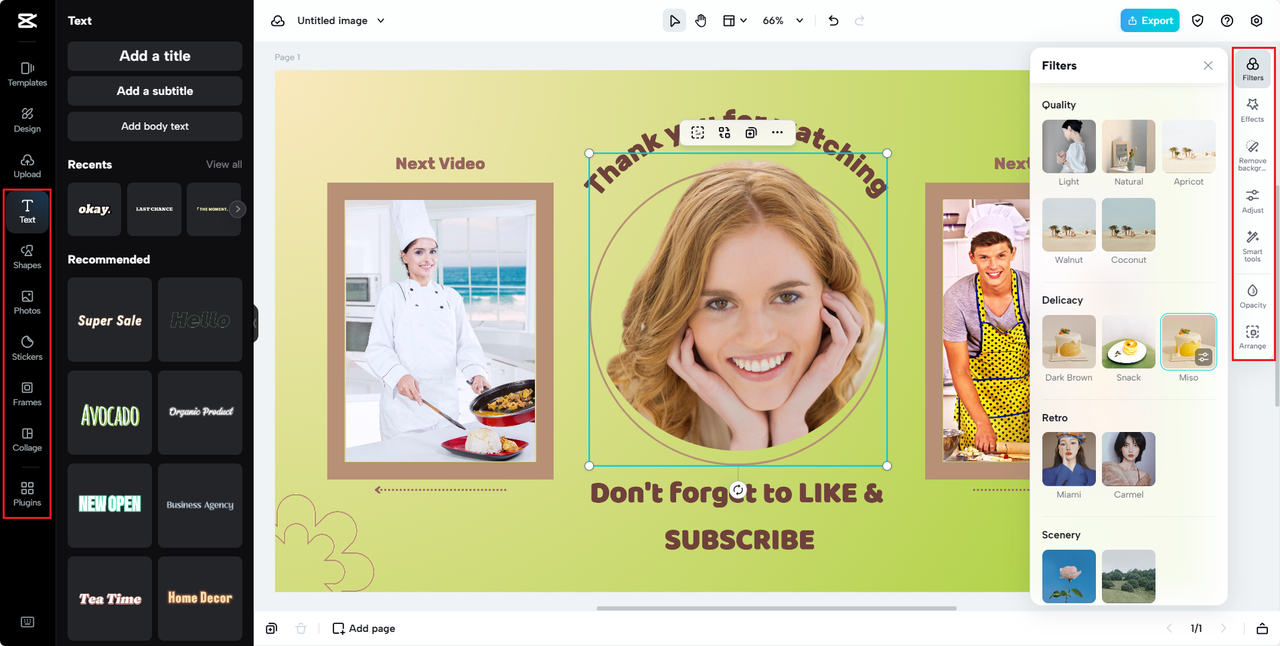
Task: Click the crop icon in floating toolbar
Action: [x=698, y=132]
